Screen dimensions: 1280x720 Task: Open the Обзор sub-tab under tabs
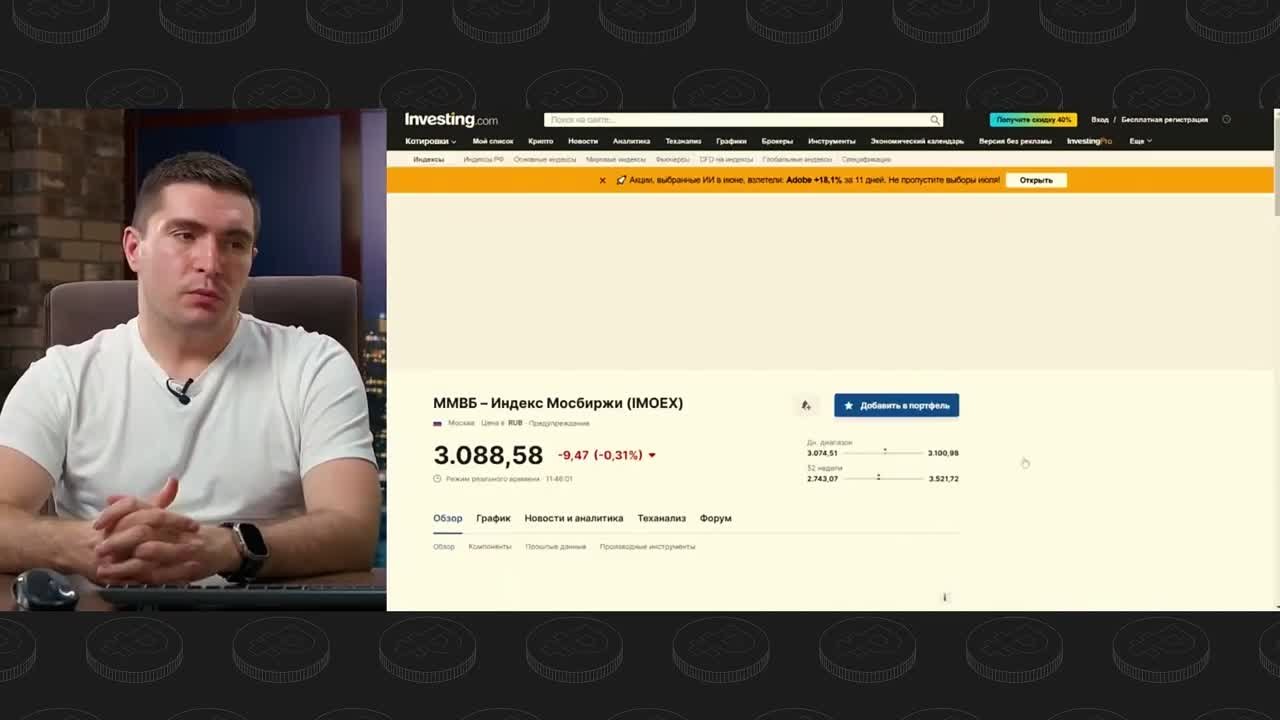click(444, 547)
